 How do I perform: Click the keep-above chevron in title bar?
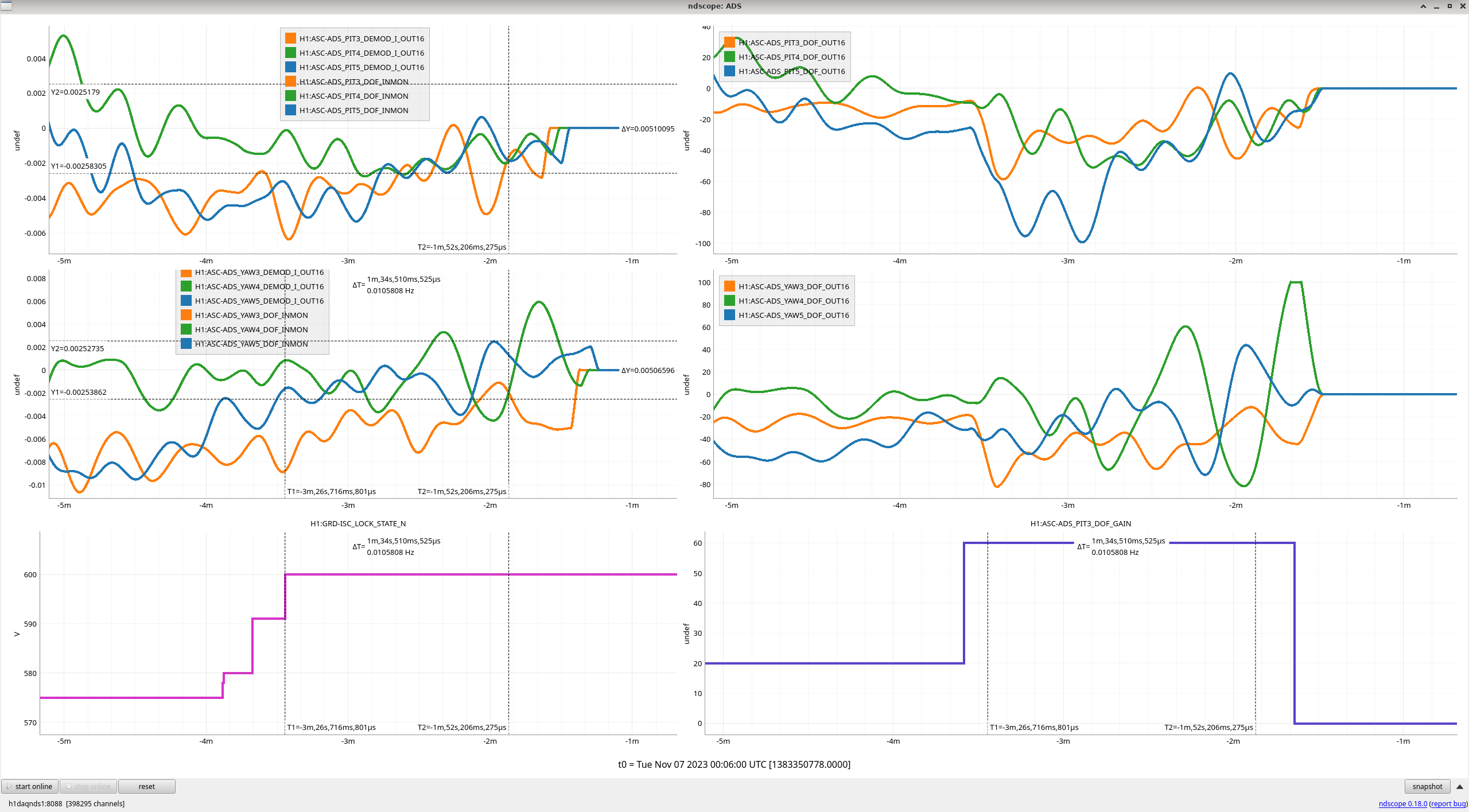tap(1423, 6)
